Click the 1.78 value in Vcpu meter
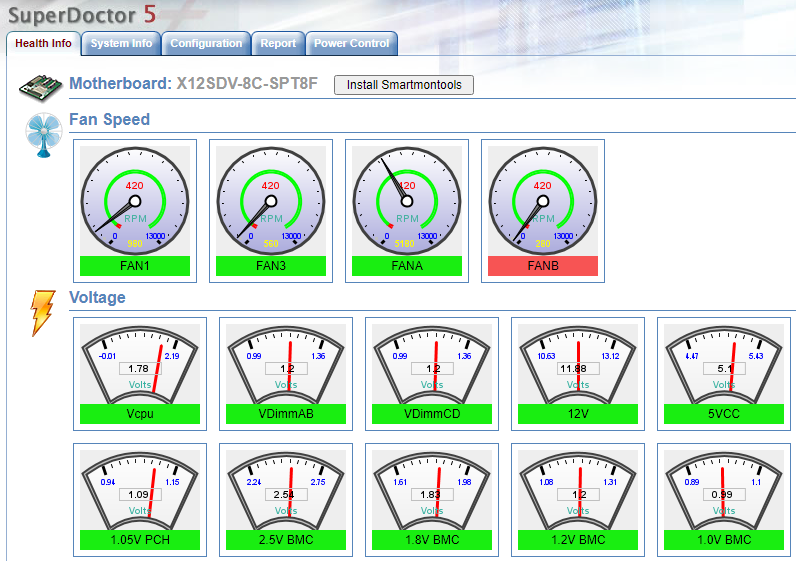Viewport: 796px width, 561px height. 138,369
